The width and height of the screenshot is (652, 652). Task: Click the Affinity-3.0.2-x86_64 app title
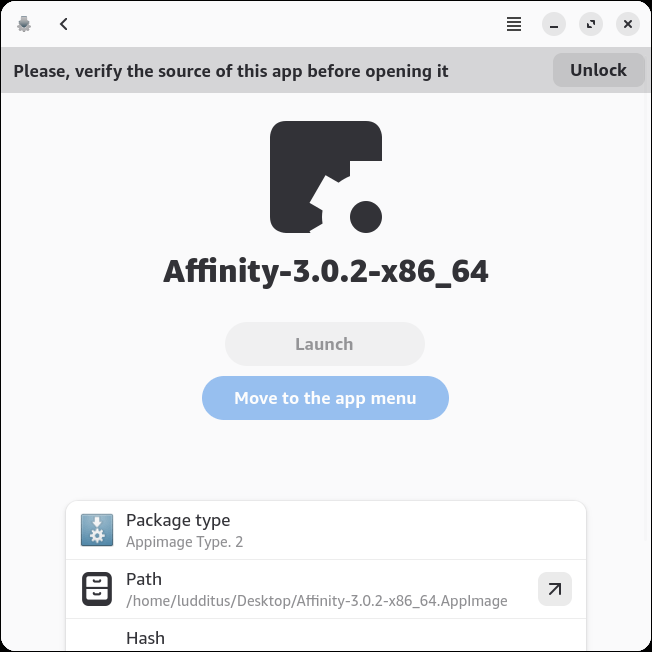coord(326,271)
